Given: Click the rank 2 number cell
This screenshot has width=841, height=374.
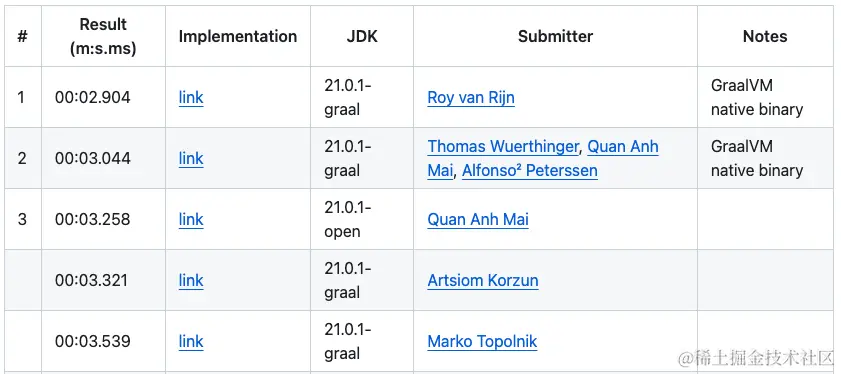Looking at the screenshot, I should (22, 158).
